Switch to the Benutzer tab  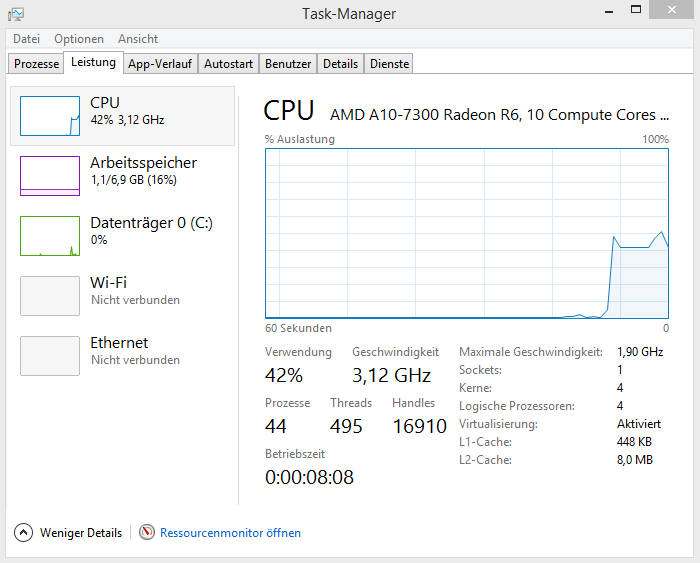click(x=288, y=64)
